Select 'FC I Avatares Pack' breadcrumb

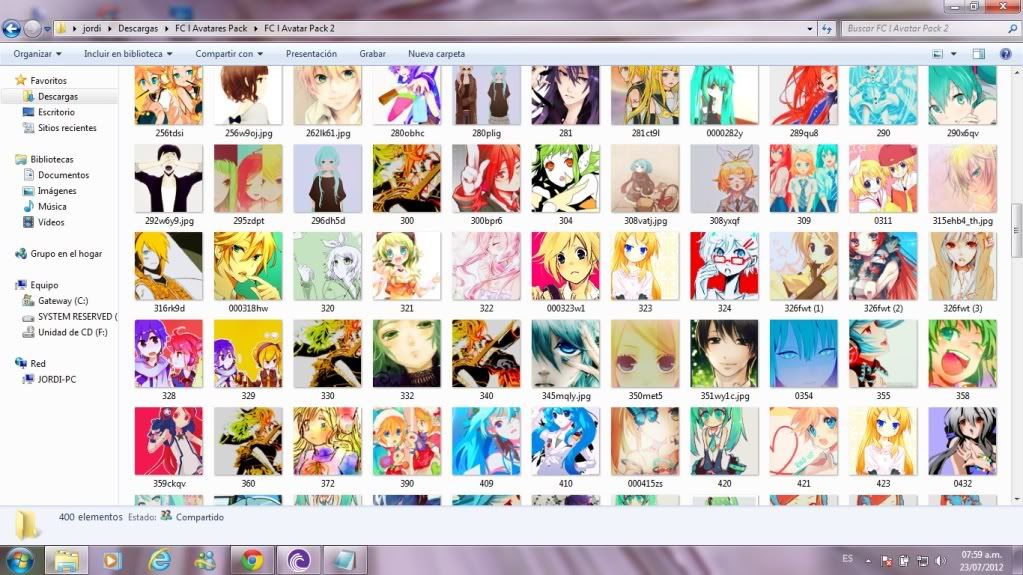coord(211,29)
